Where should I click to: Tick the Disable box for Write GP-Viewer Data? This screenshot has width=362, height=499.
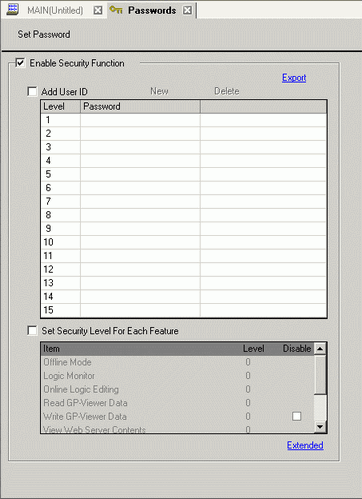[x=296, y=416]
